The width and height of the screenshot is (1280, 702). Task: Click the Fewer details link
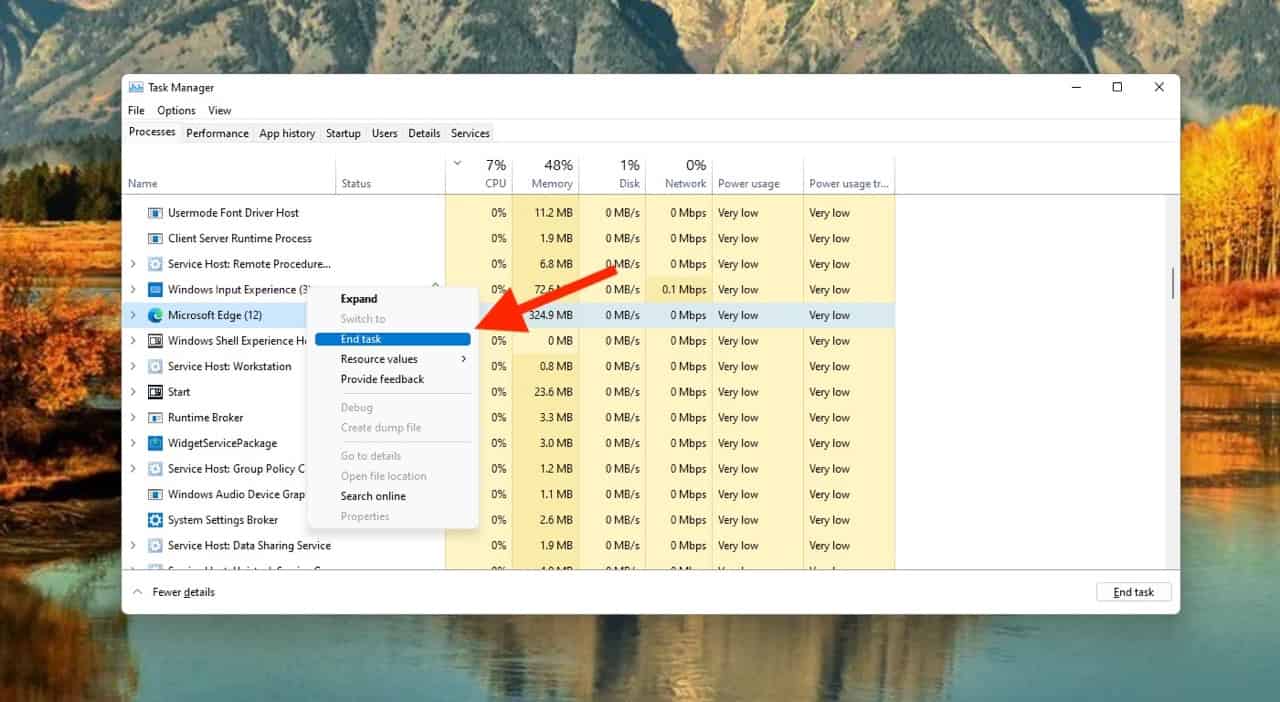pos(183,592)
